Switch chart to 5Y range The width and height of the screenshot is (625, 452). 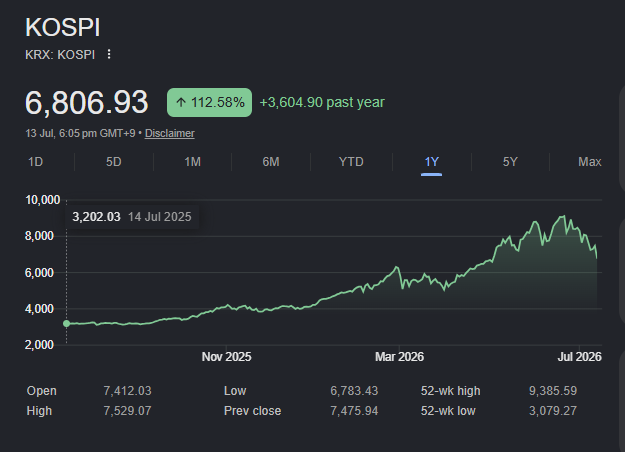tap(510, 162)
